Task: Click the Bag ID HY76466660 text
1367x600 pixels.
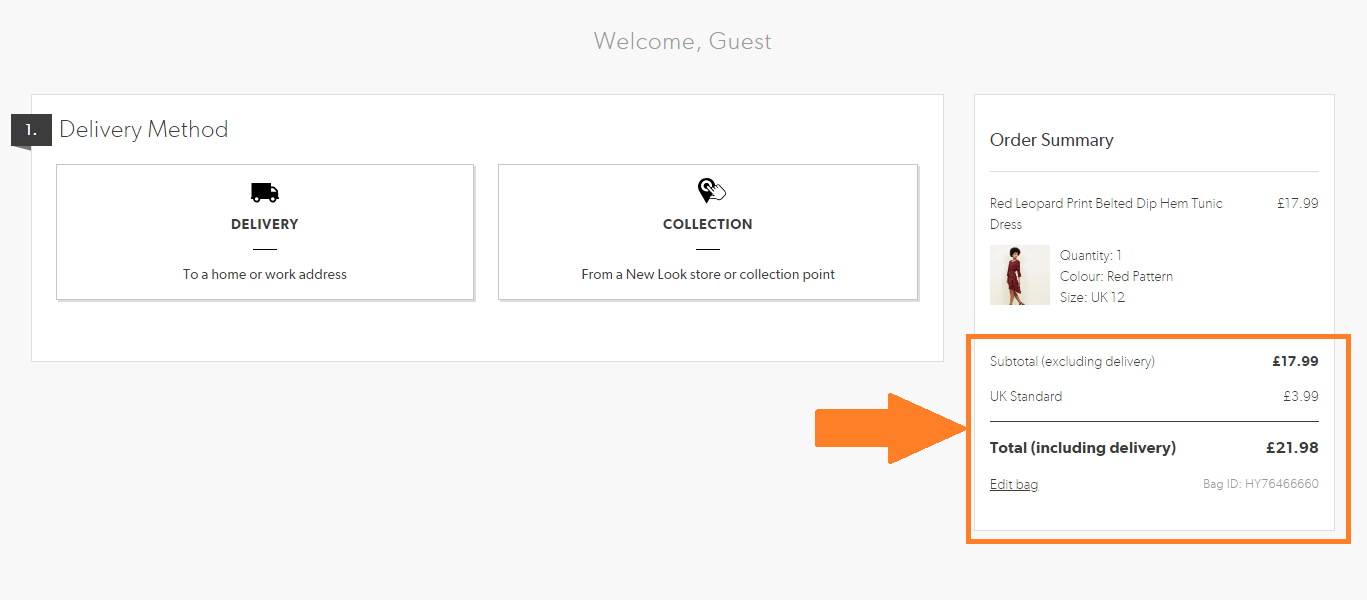Action: point(1260,484)
